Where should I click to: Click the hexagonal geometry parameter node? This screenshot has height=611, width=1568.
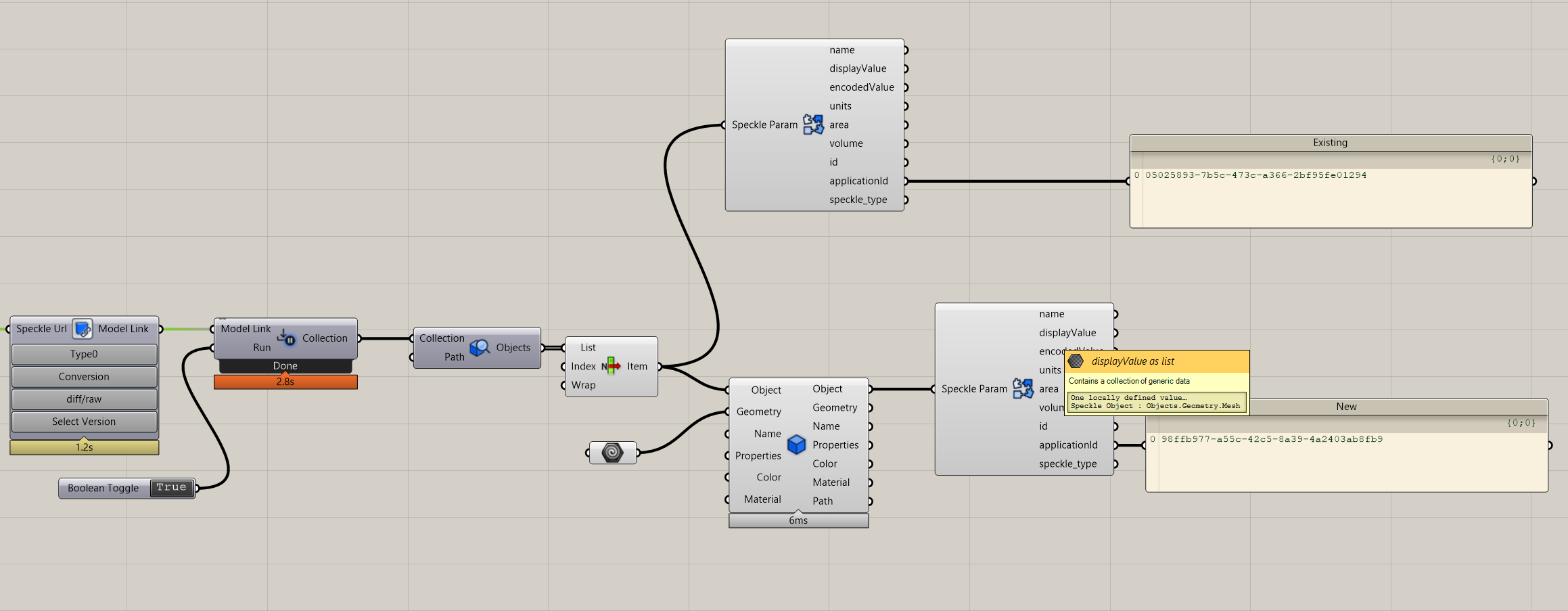[x=612, y=452]
